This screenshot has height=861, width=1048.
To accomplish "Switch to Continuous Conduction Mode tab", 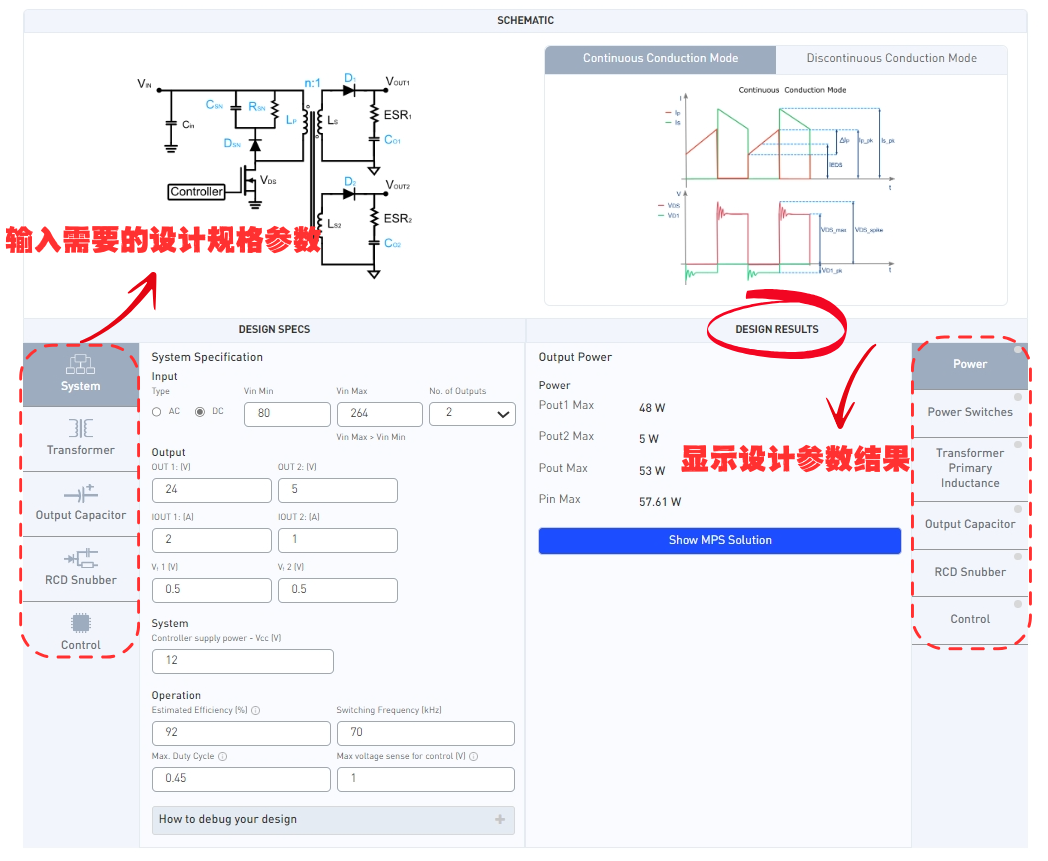I will [x=660, y=59].
